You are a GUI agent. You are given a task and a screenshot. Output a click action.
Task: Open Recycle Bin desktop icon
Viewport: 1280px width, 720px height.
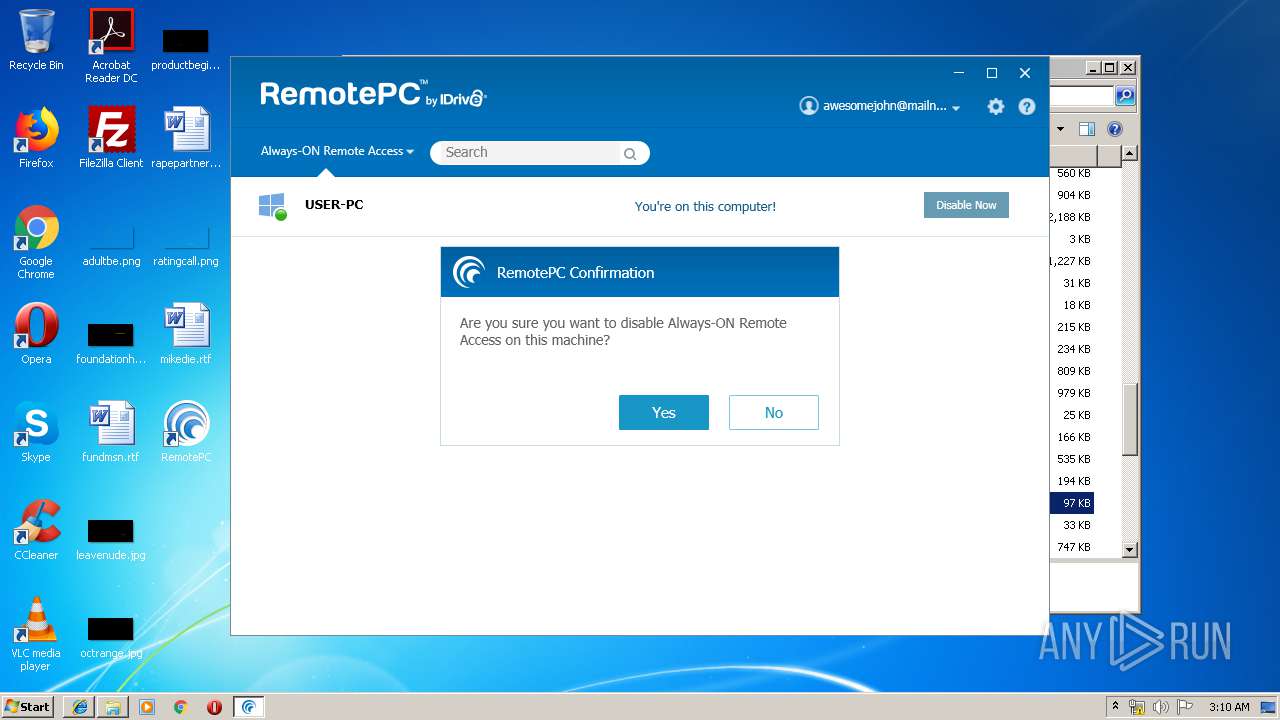(36, 41)
